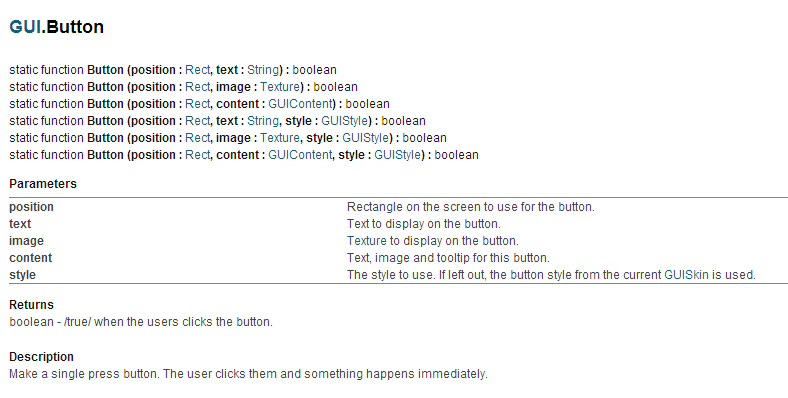This screenshot has height=398, width=788.
Task: Click Rect in the image-only Button overload
Action: (x=198, y=87)
